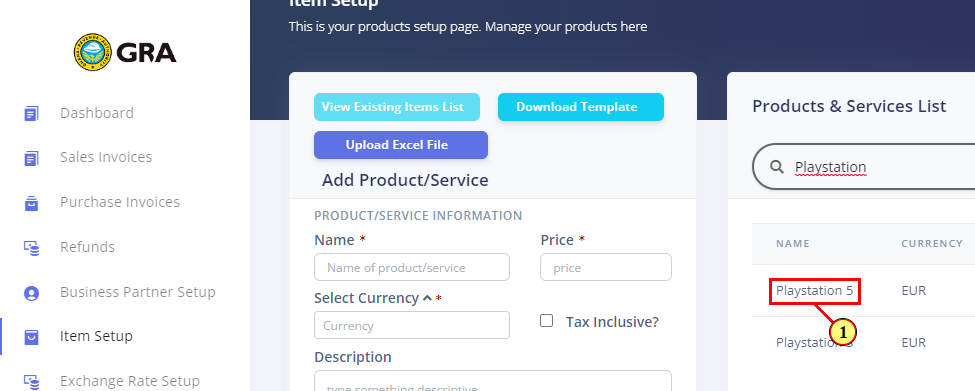Focus the product Name input field
The height and width of the screenshot is (391, 975).
click(412, 267)
